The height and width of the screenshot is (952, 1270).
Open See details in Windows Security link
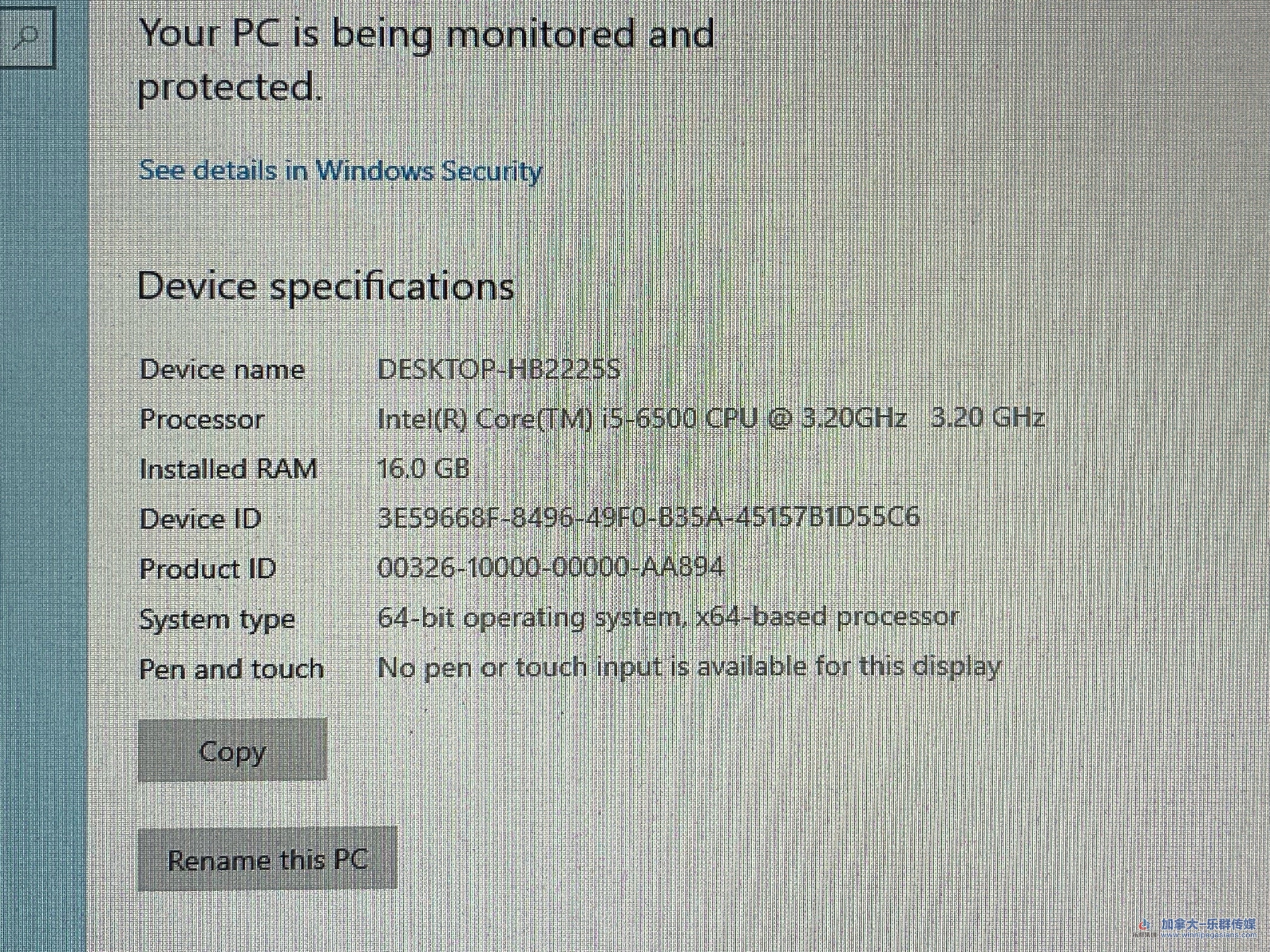point(340,171)
